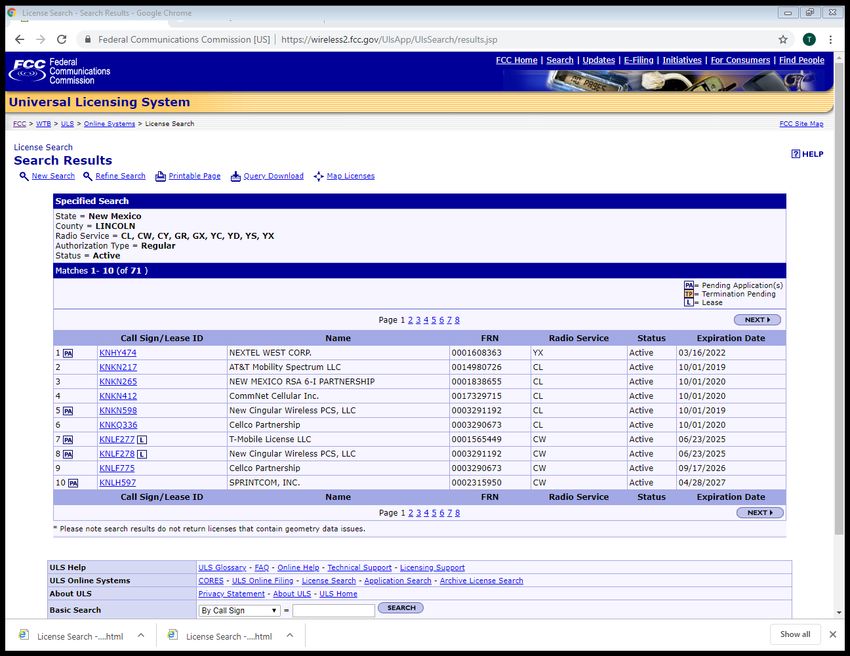Select FRN 0014980726
The height and width of the screenshot is (656, 850).
[x=476, y=368]
